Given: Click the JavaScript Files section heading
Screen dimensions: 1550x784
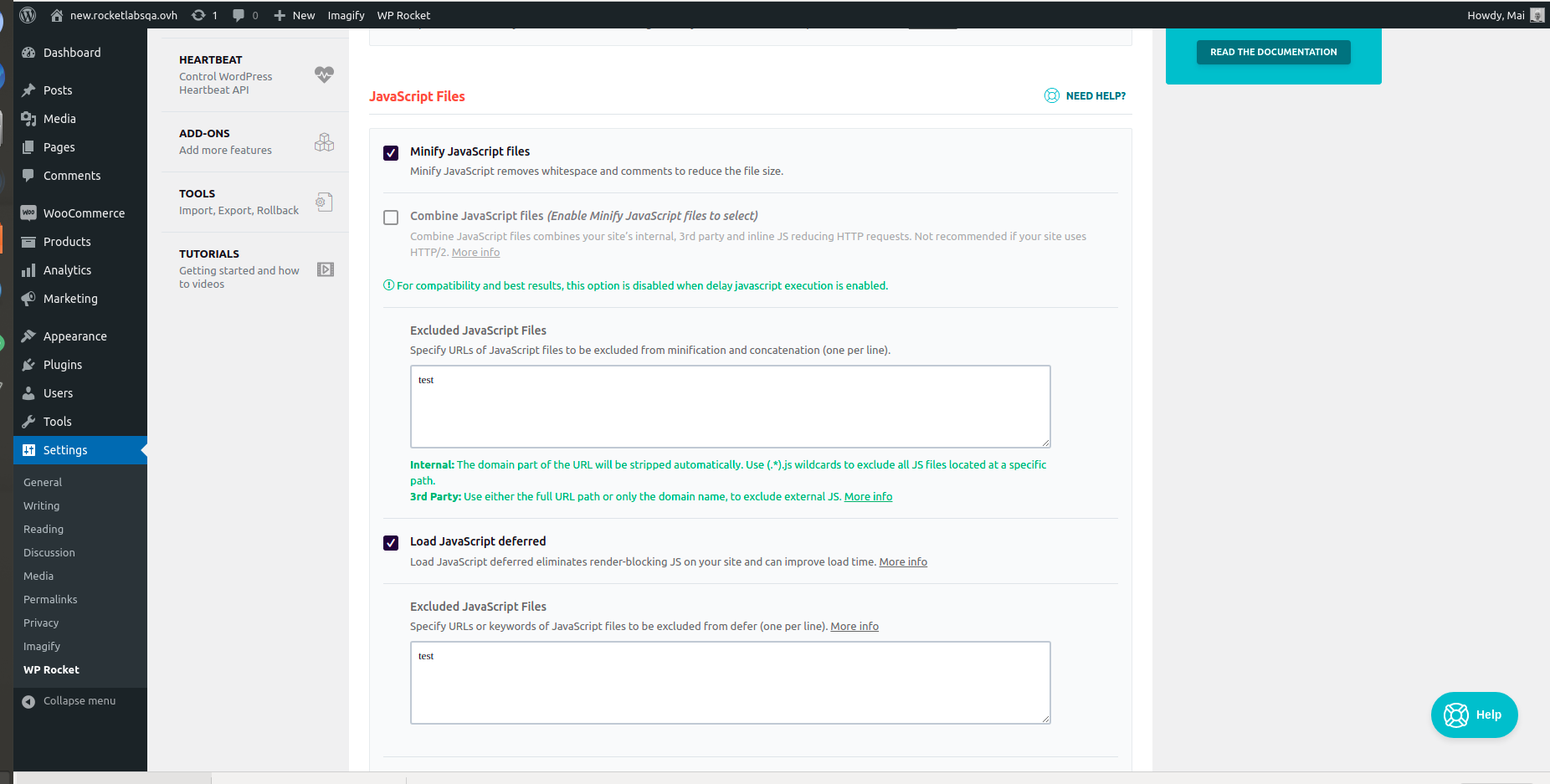Looking at the screenshot, I should point(417,96).
